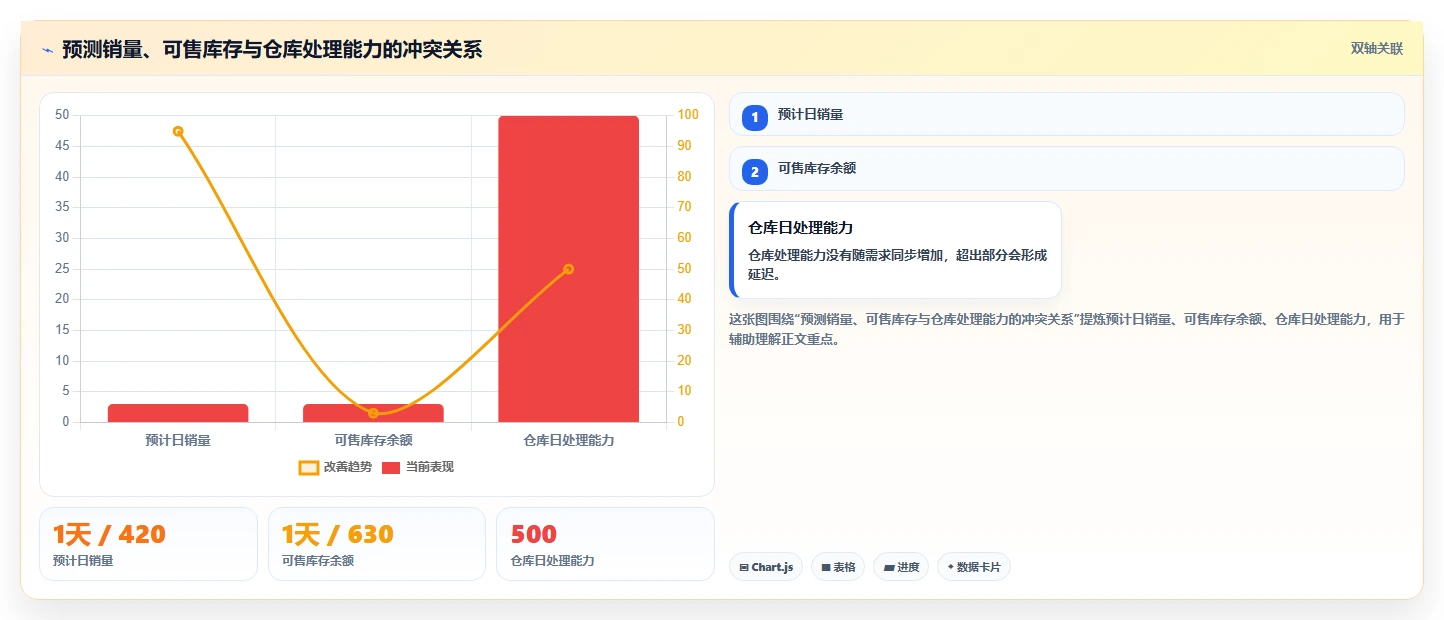
Task: Click the 预计日销量 x-axis label
Action: [178, 440]
